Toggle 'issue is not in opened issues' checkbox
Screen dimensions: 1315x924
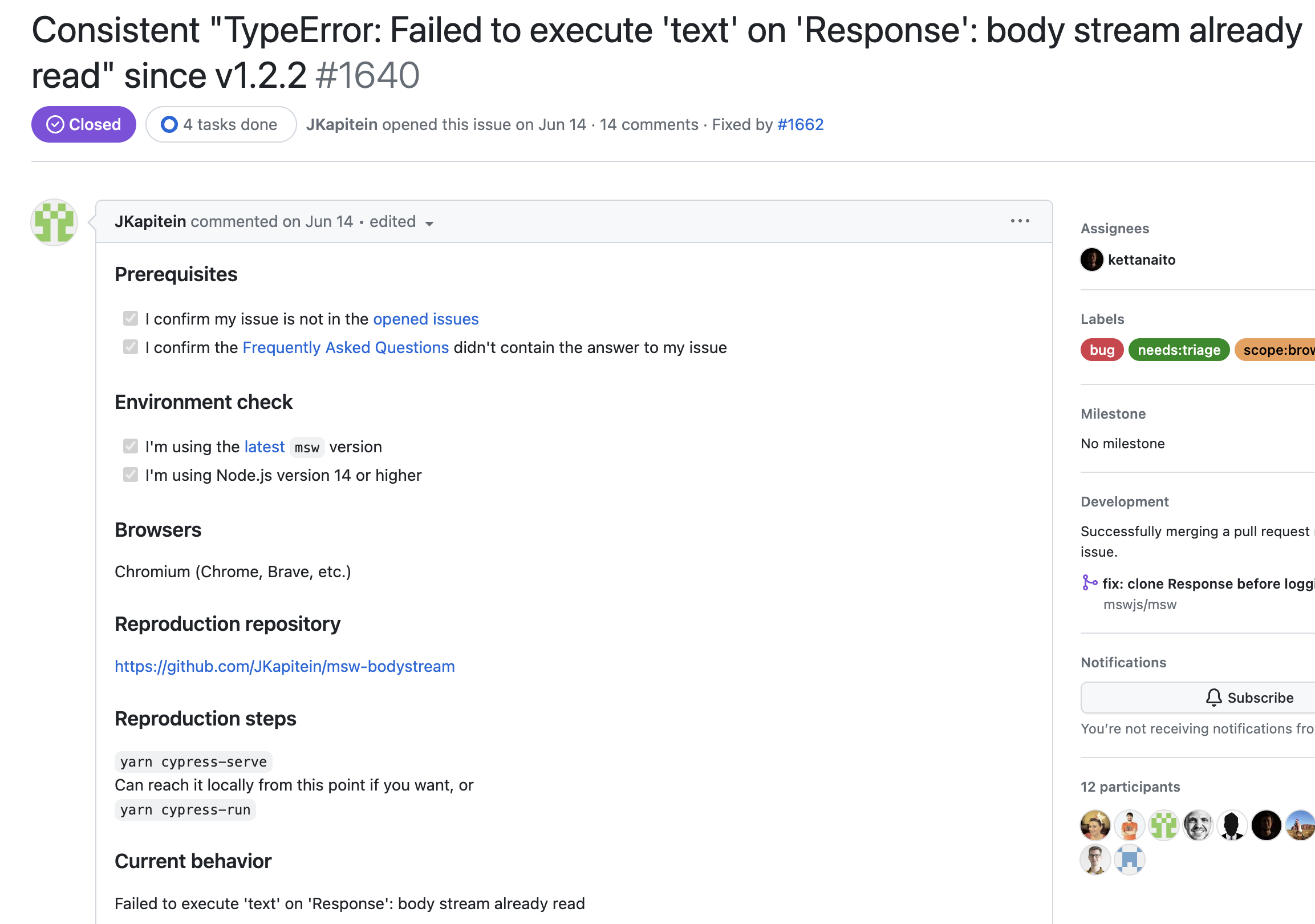(x=131, y=318)
